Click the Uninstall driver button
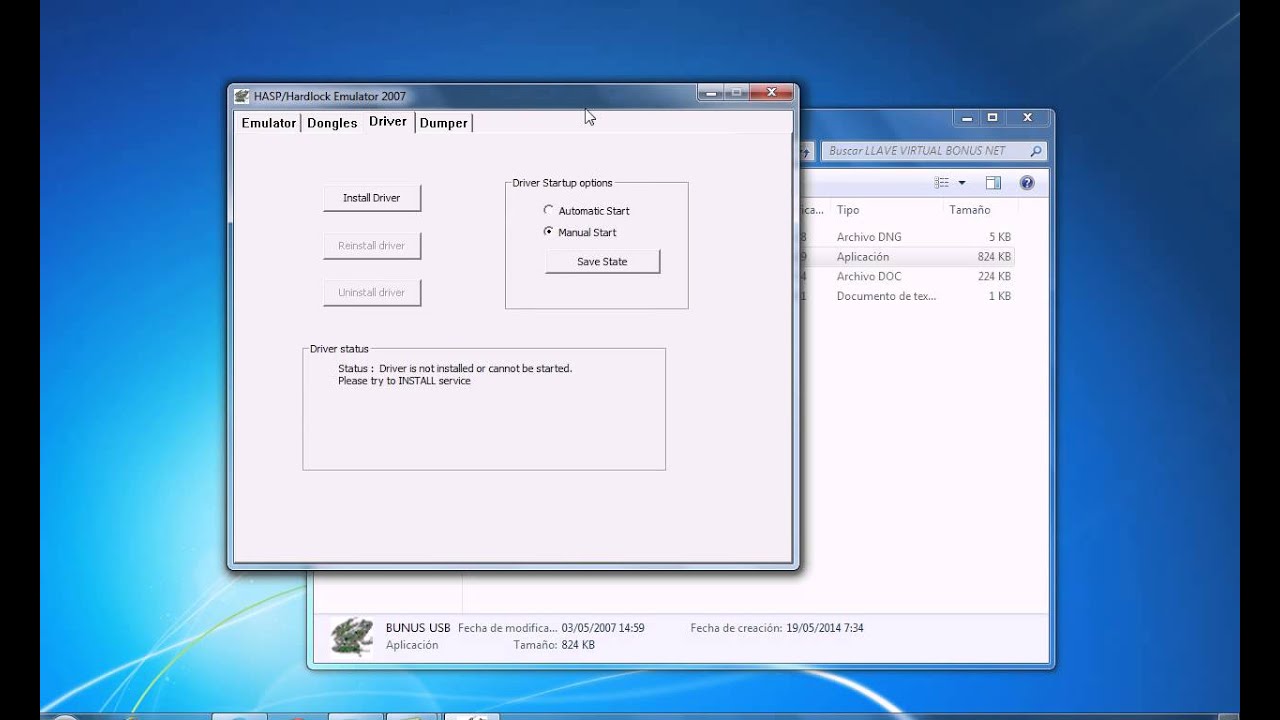 coord(372,293)
